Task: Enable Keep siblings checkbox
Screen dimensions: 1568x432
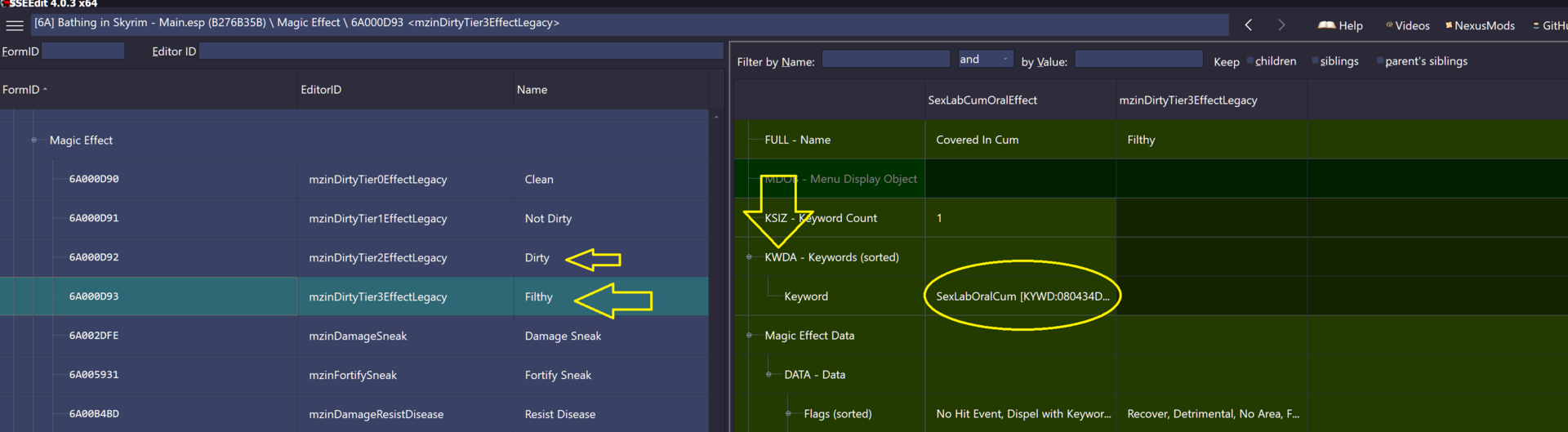Action: pos(1315,61)
